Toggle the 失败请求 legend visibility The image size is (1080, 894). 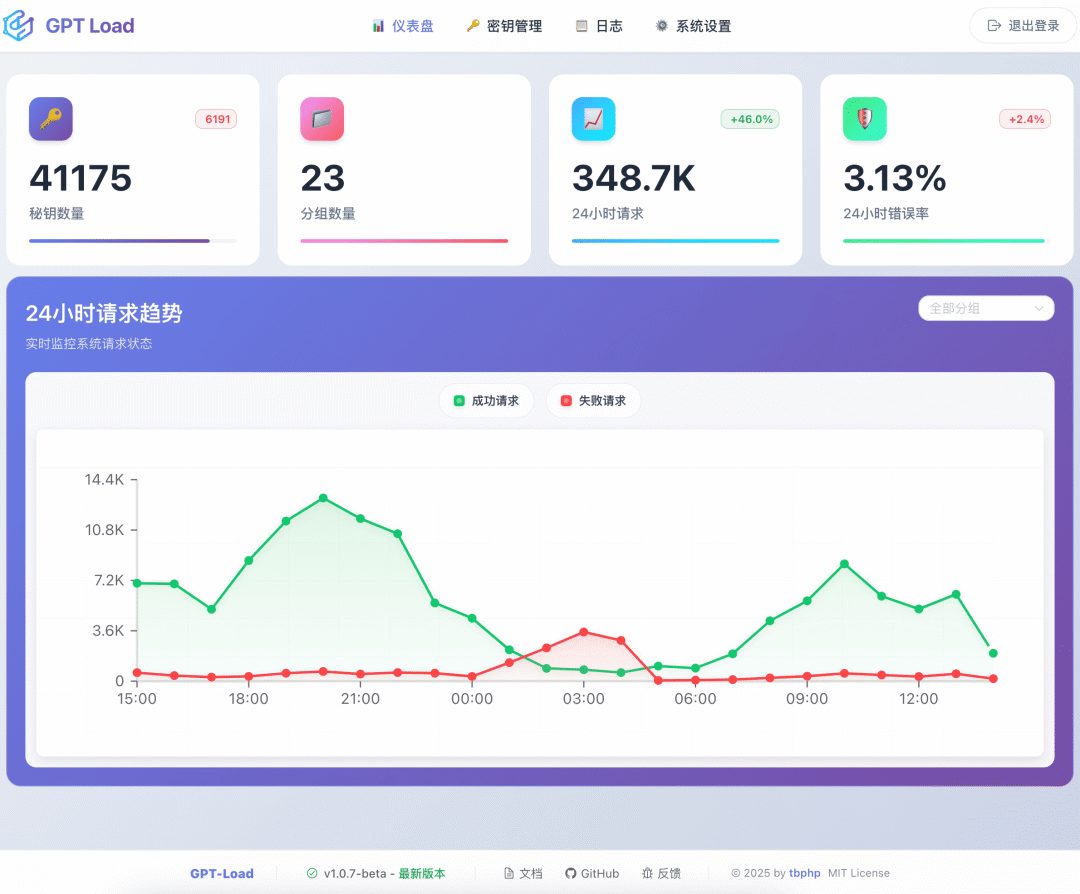[x=593, y=400]
